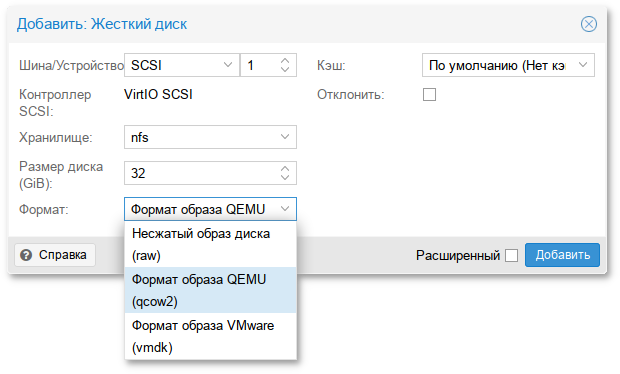Screen dimensions: 620x374
Task: Open the Справка help button
Action: pos(55,255)
